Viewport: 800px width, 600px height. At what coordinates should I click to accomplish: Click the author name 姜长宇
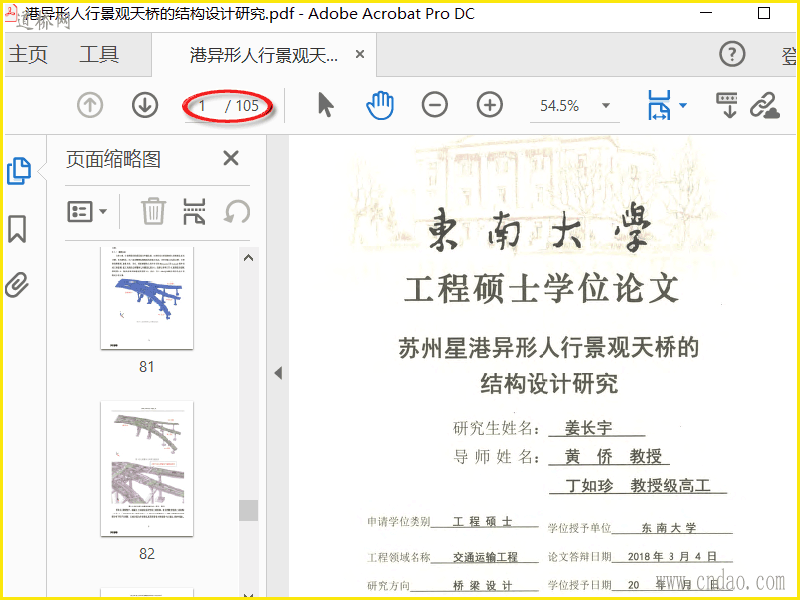pos(588,428)
